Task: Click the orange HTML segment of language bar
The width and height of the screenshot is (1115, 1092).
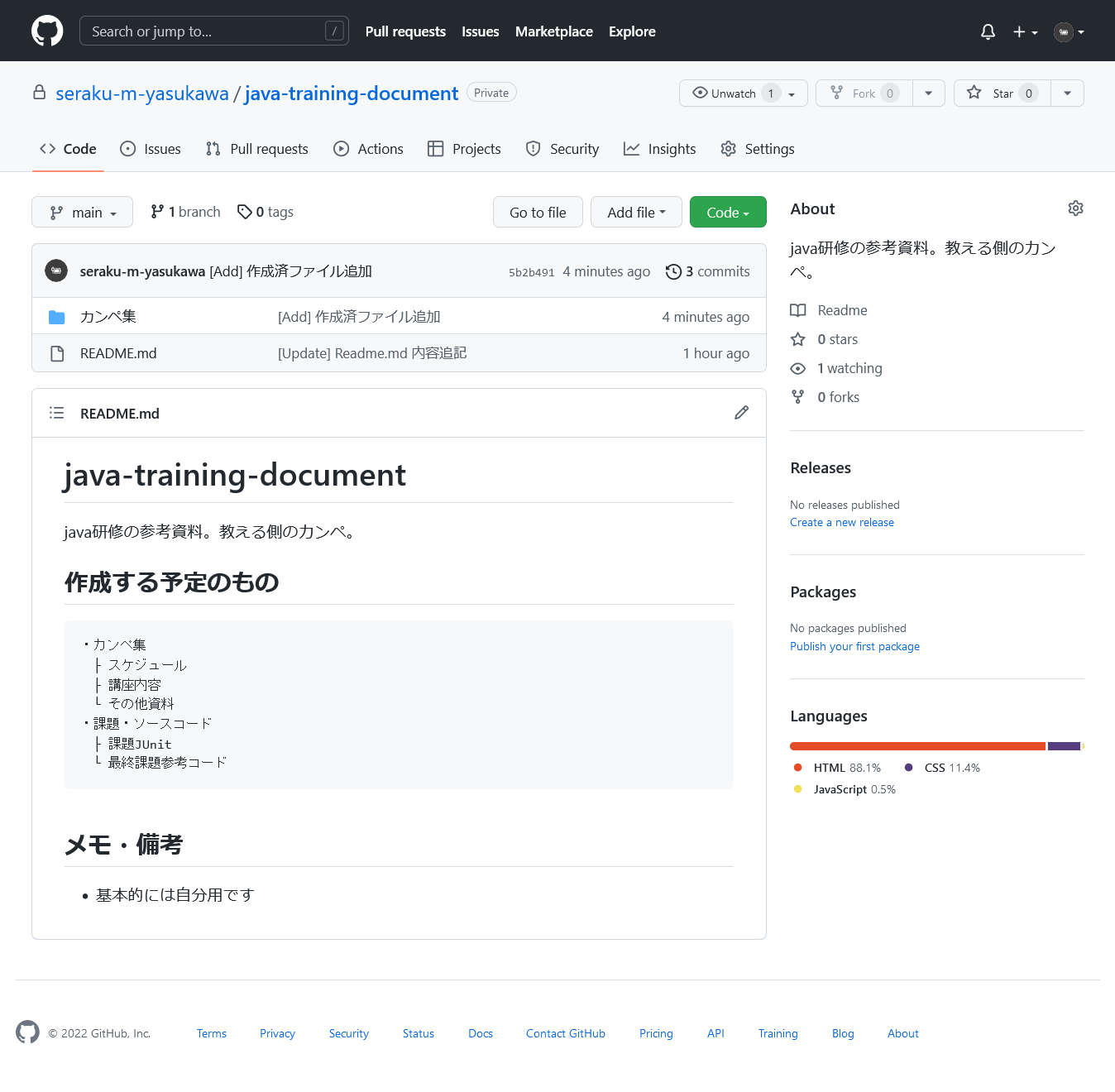Action: click(x=917, y=746)
